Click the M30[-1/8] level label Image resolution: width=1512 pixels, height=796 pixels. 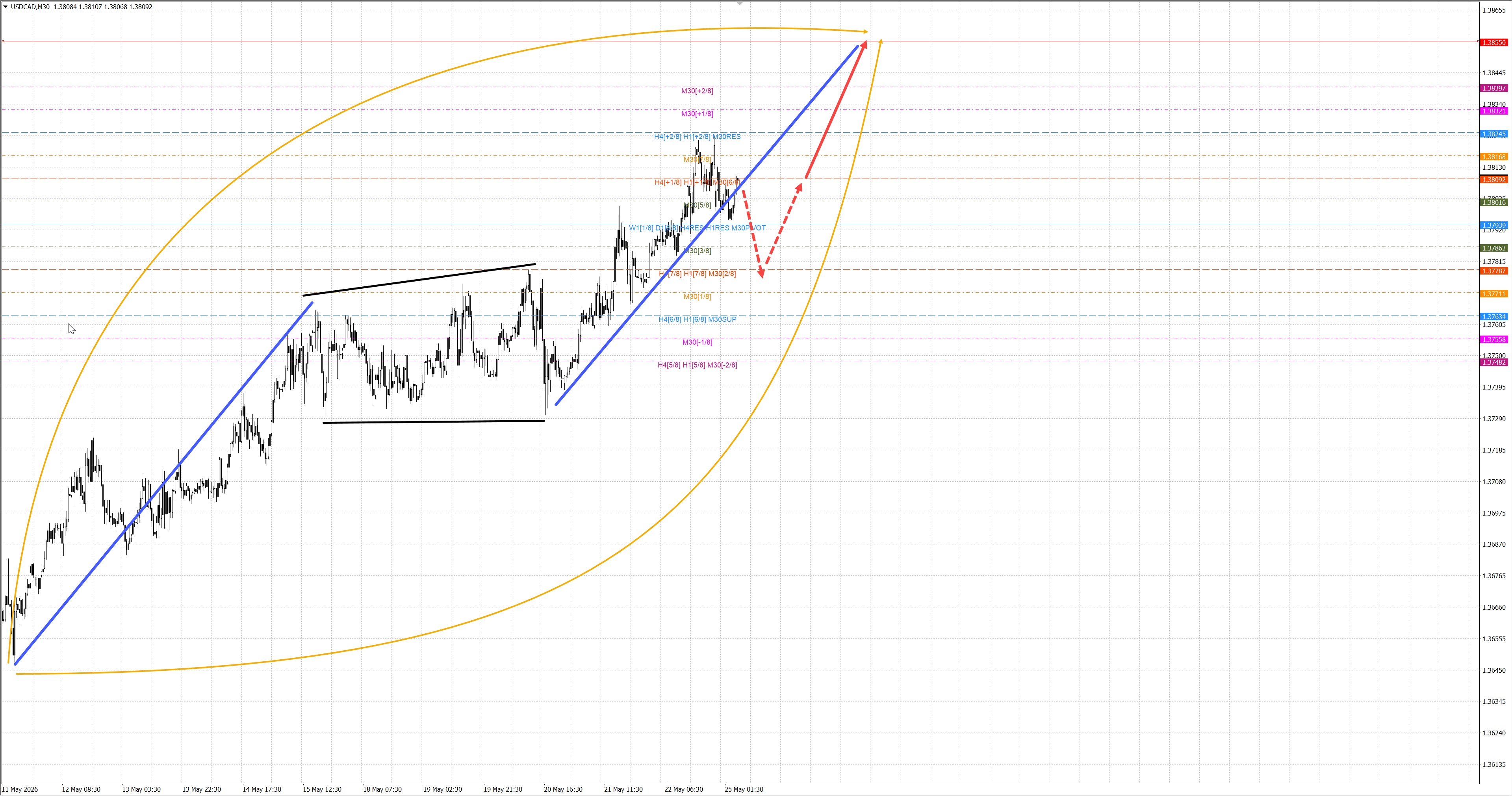tap(697, 343)
